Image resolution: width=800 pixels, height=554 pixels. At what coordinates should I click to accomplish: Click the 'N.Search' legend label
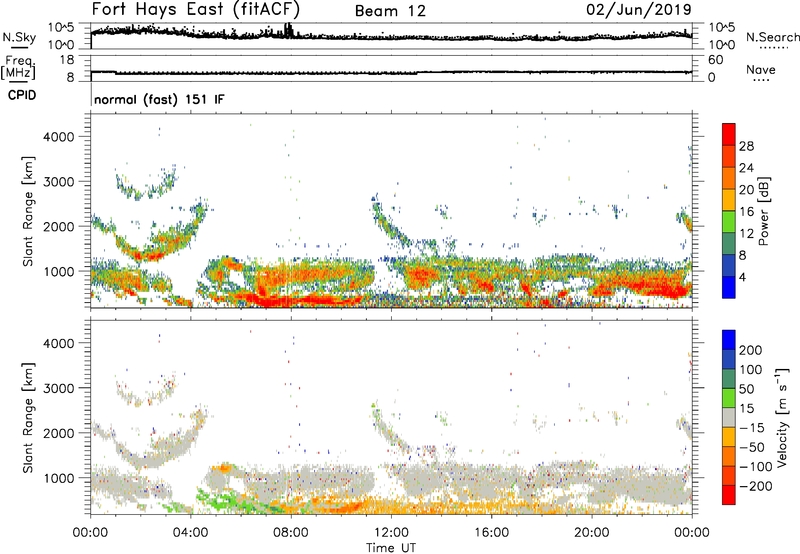pyautogui.click(x=772, y=37)
